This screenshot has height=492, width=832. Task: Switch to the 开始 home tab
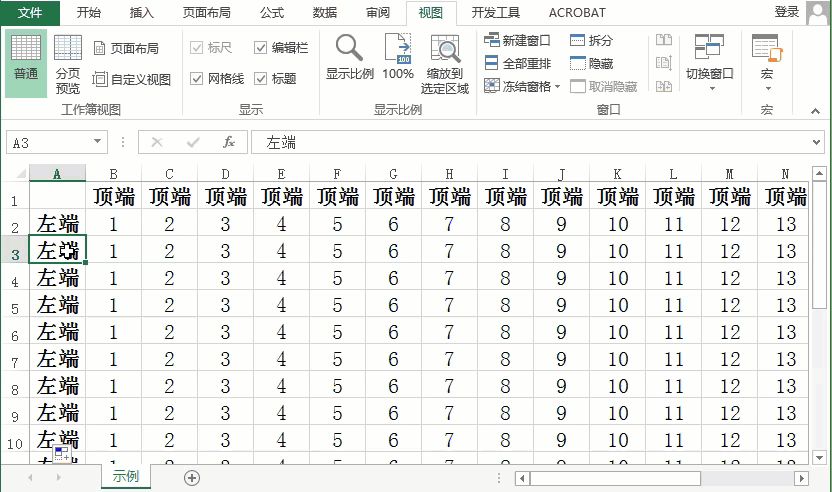(89, 13)
